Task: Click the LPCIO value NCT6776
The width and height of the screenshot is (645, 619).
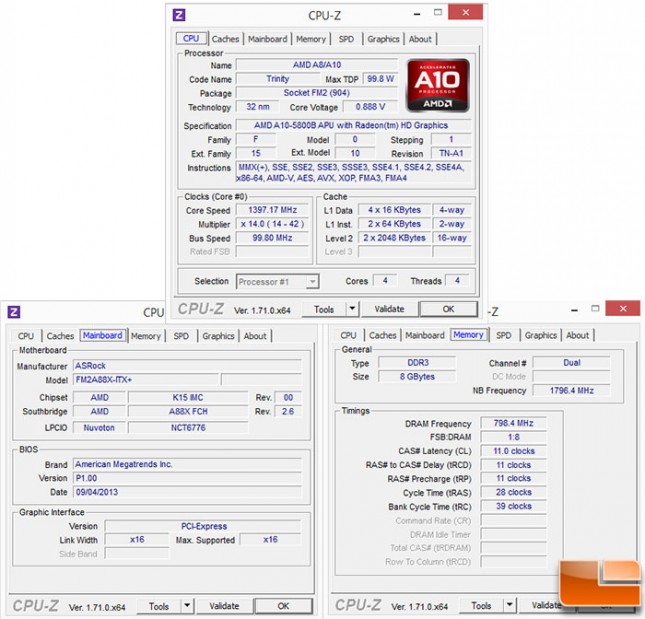Action: pyautogui.click(x=188, y=427)
